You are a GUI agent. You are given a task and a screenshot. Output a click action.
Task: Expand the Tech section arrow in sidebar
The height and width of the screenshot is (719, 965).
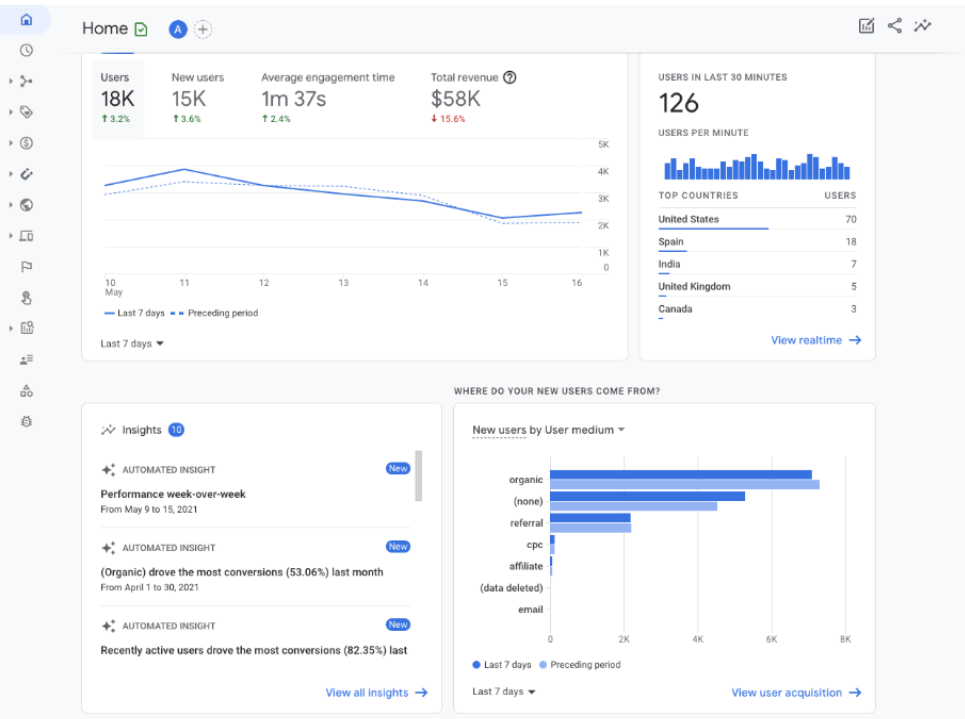point(10,236)
